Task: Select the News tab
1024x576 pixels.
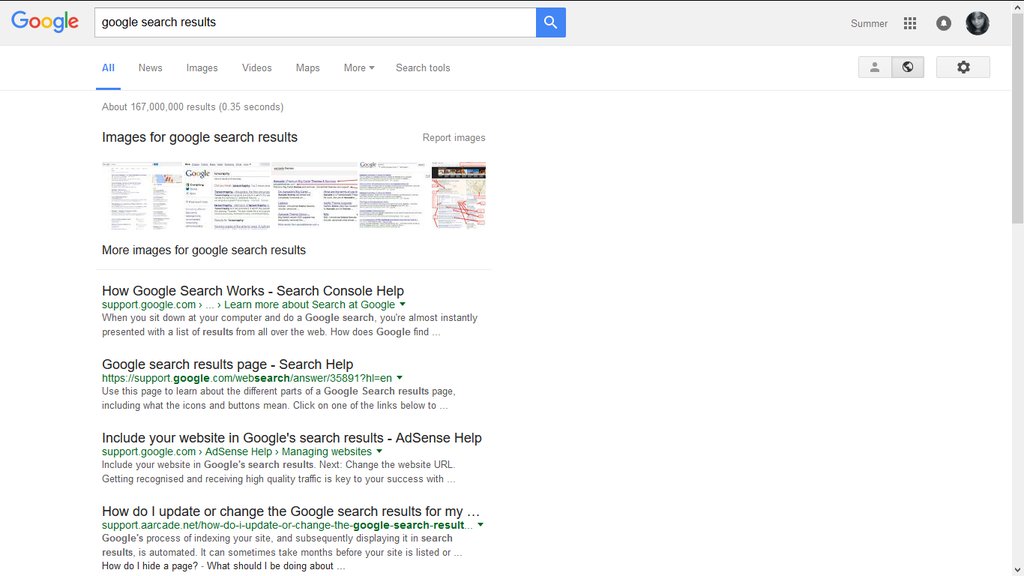Action: pos(150,67)
